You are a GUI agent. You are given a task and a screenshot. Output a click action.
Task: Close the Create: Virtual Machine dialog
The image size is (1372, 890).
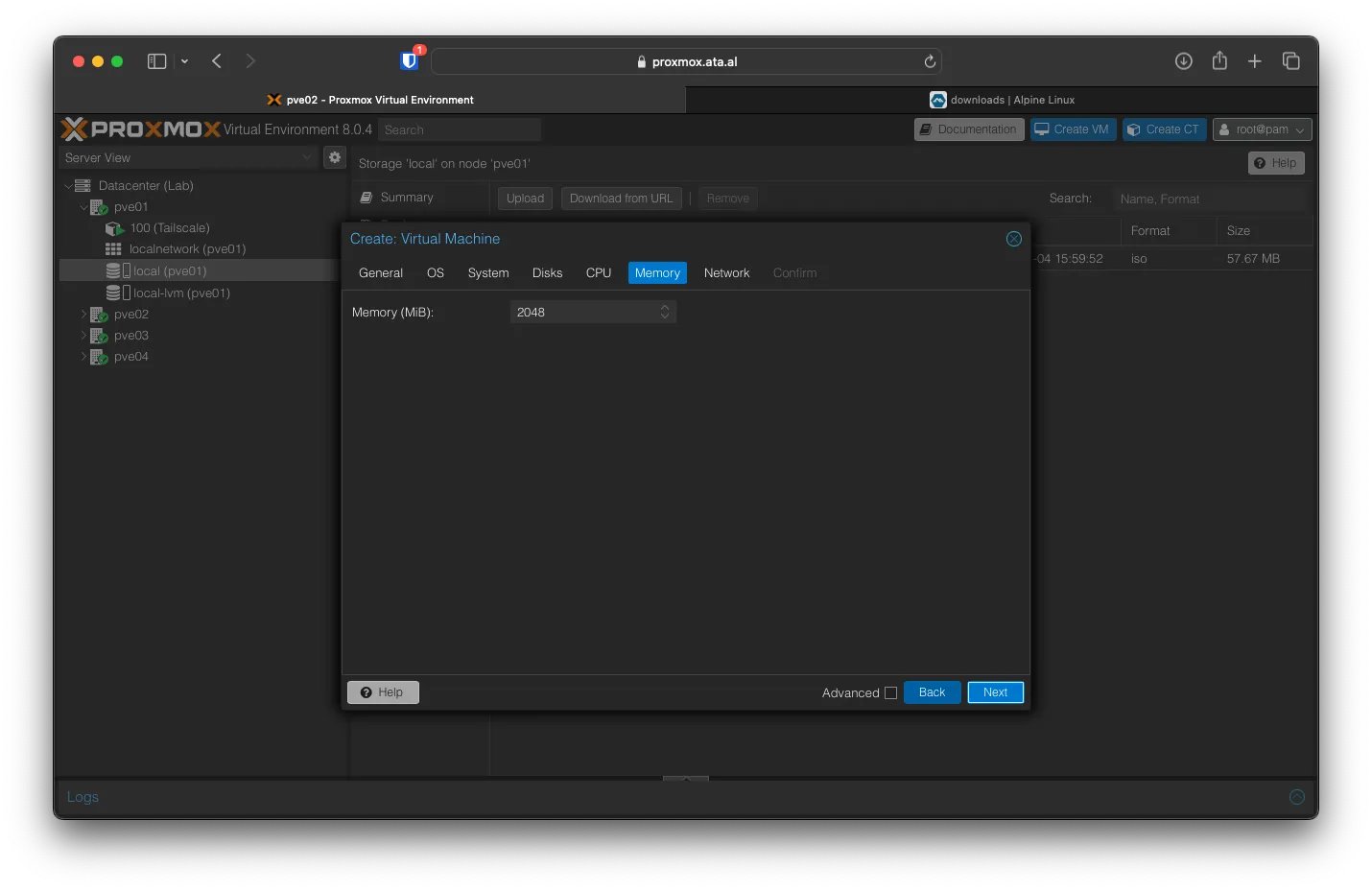(x=1014, y=239)
